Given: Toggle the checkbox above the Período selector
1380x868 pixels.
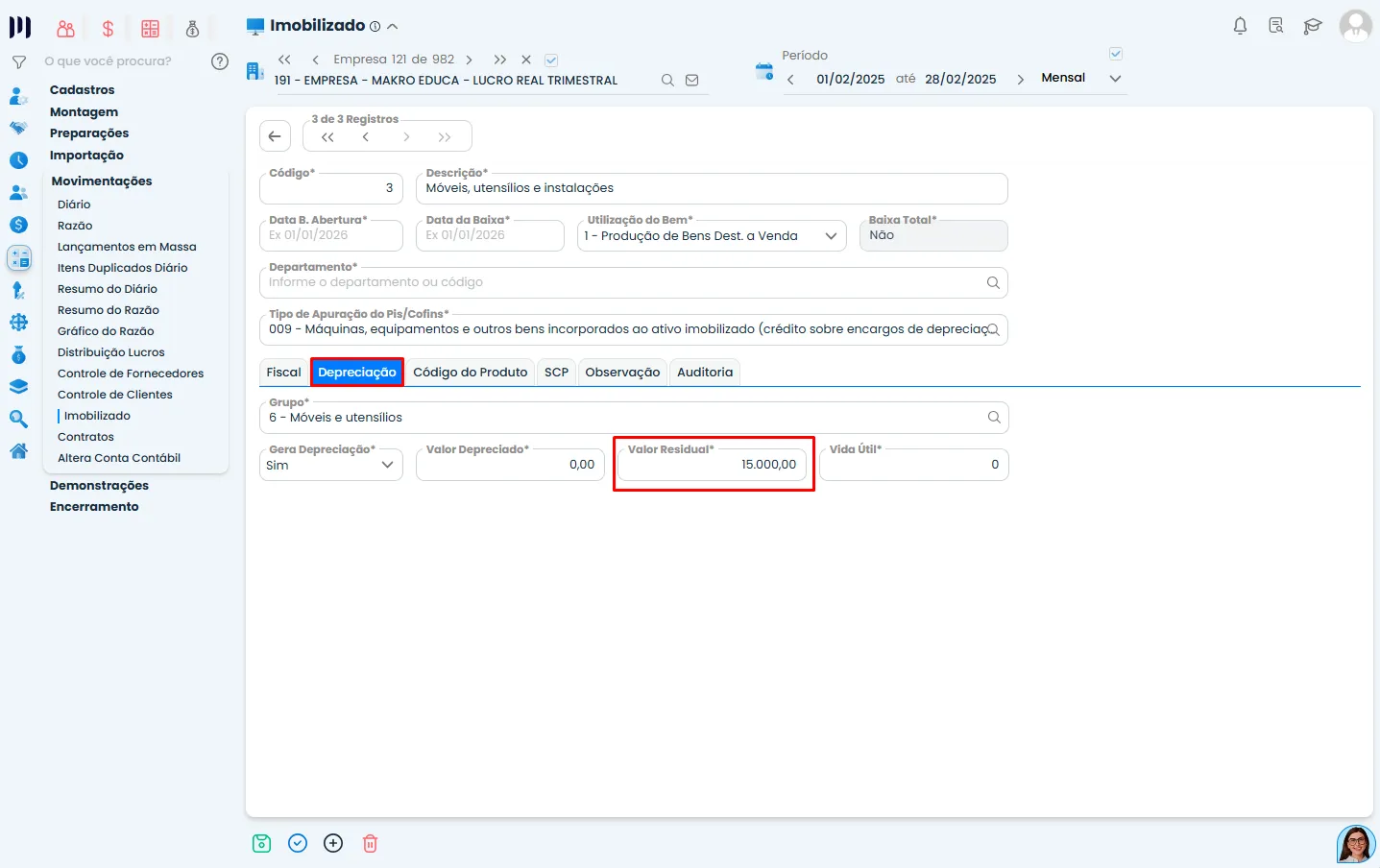Looking at the screenshot, I should 1115,54.
